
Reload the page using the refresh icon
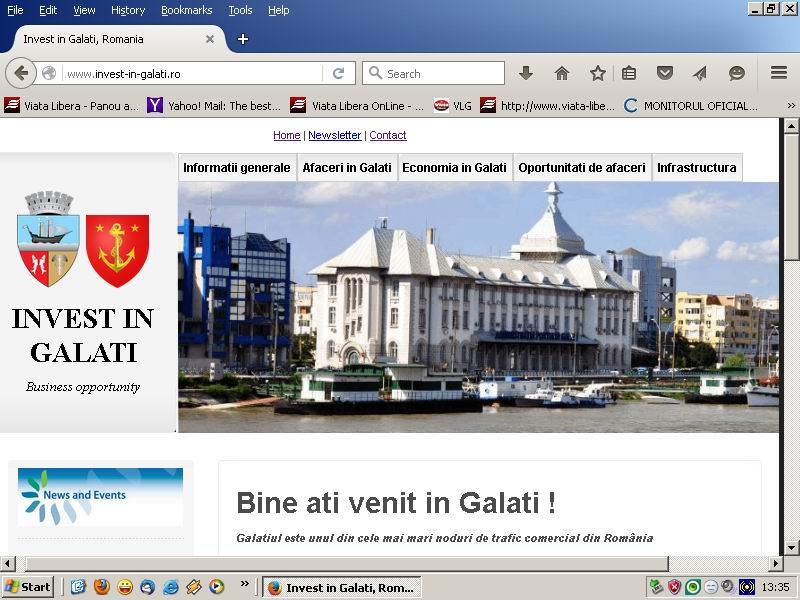(339, 73)
